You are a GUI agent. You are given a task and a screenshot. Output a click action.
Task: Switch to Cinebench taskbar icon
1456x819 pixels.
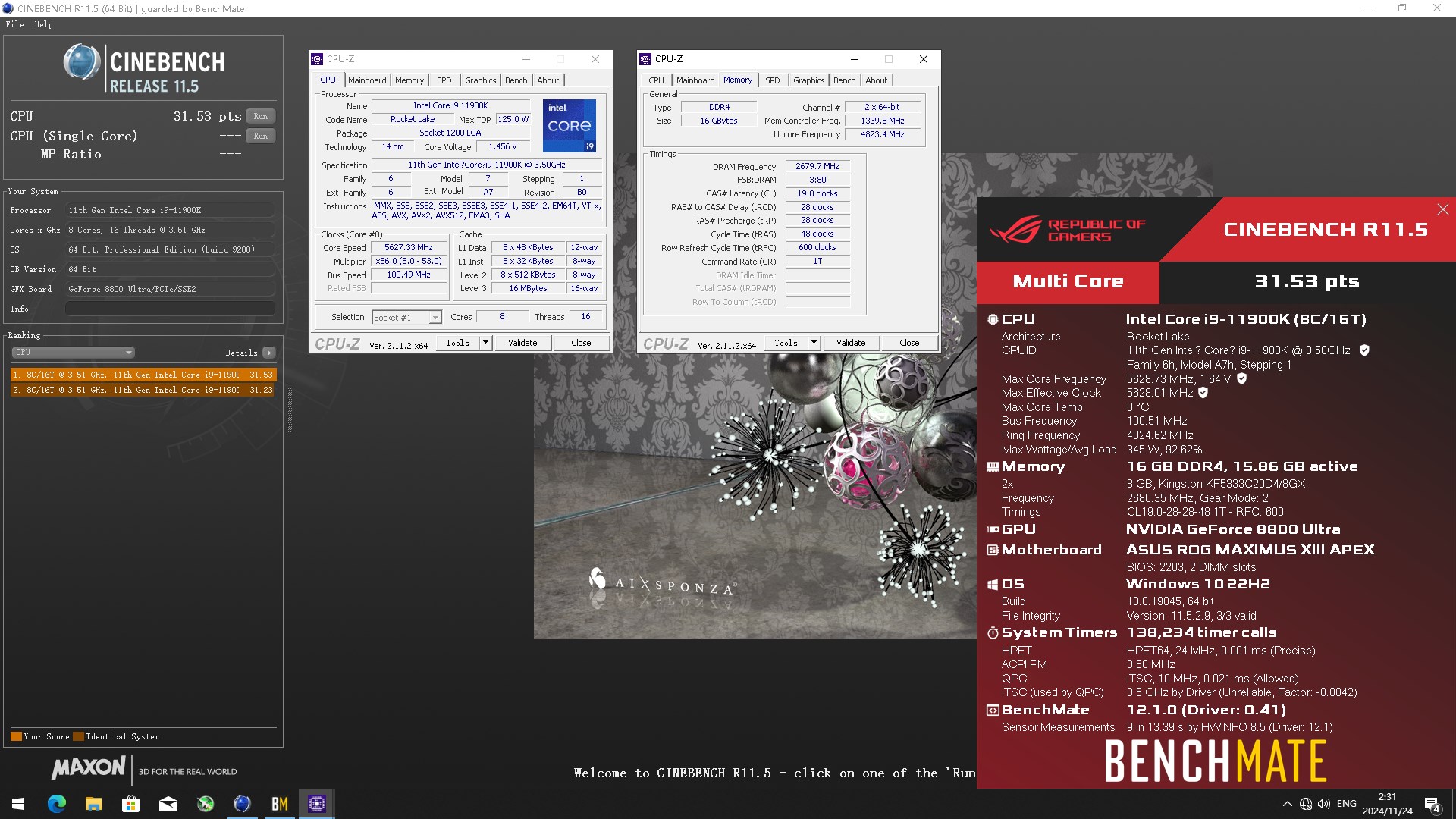click(242, 804)
